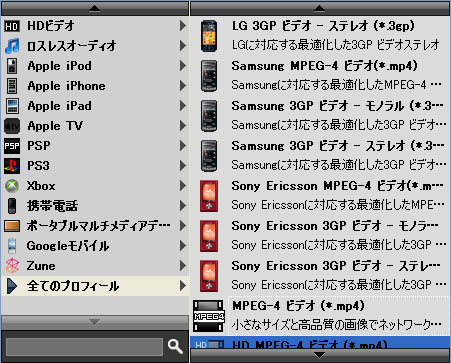Image resolution: width=451 pixels, height=363 pixels.
Task: Select the 全てのプロフィール category
Action: (x=95, y=286)
